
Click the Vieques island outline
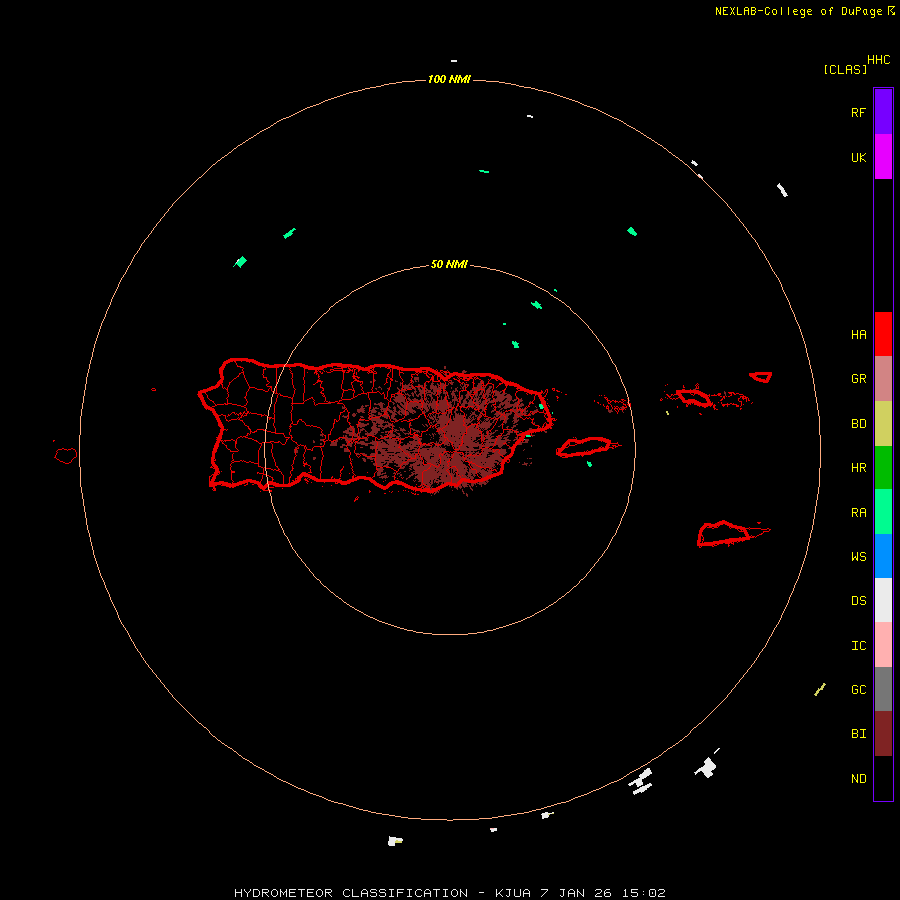(x=585, y=447)
